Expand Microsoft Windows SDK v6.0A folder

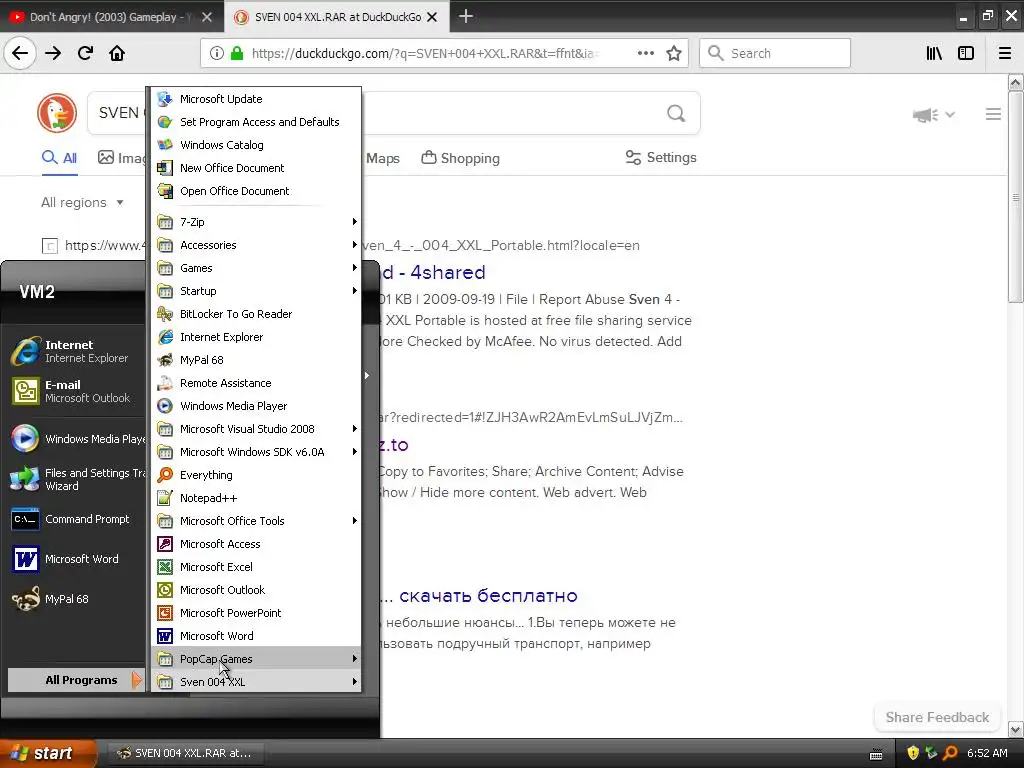click(x=256, y=452)
